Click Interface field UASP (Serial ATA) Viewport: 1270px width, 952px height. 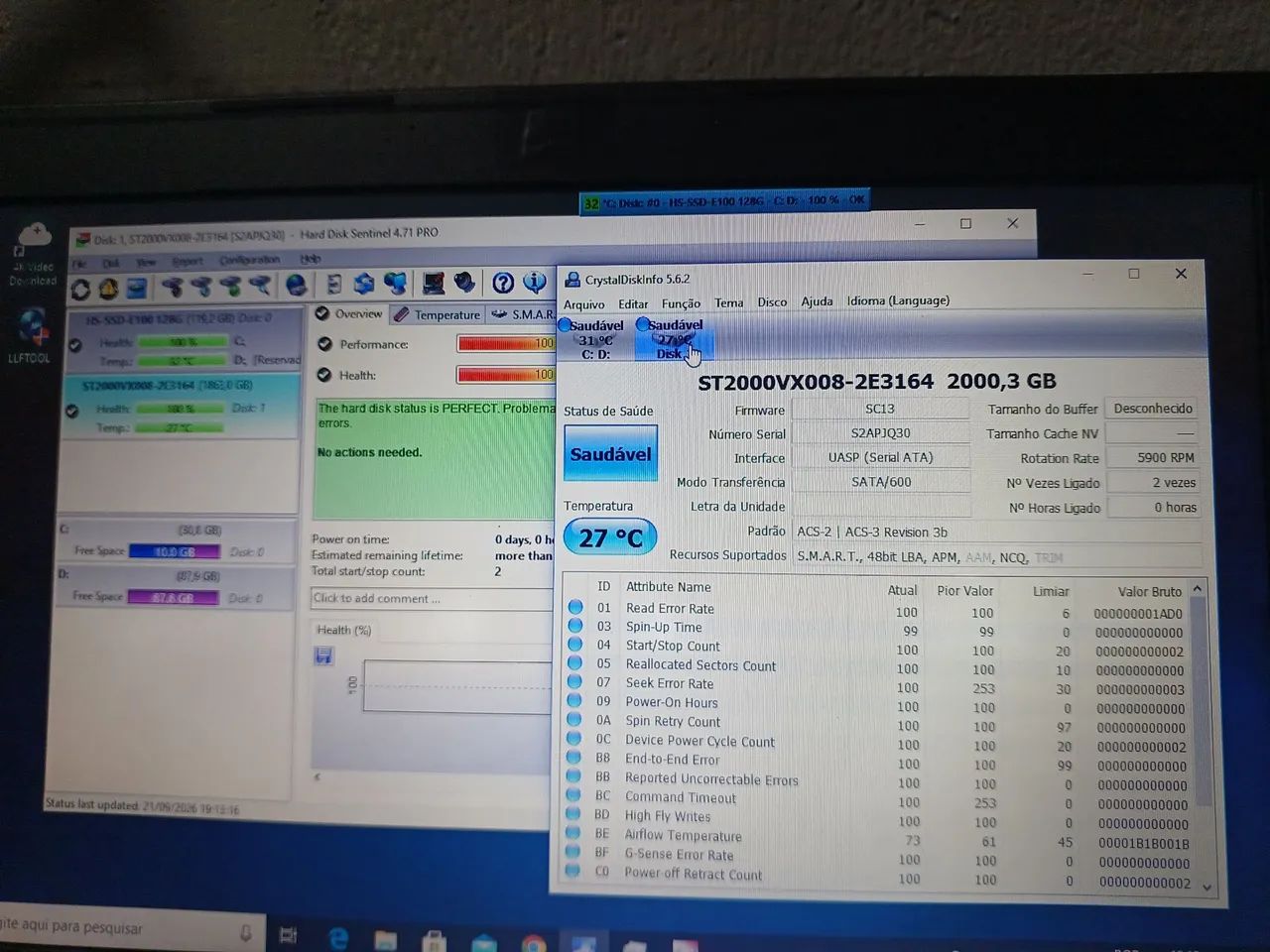pos(880,457)
